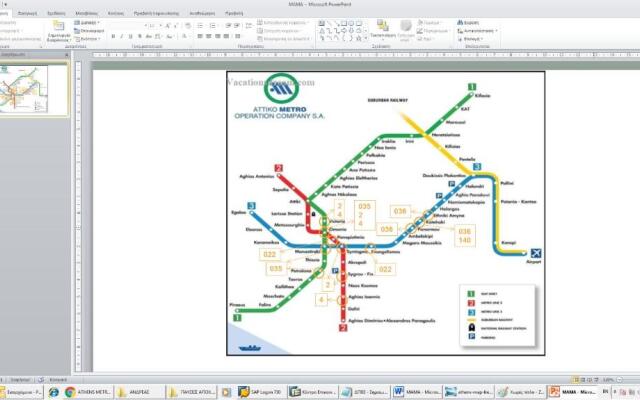Close the slides thumbnail pane
Image resolution: width=640 pixels, height=400 pixels.
(67, 54)
